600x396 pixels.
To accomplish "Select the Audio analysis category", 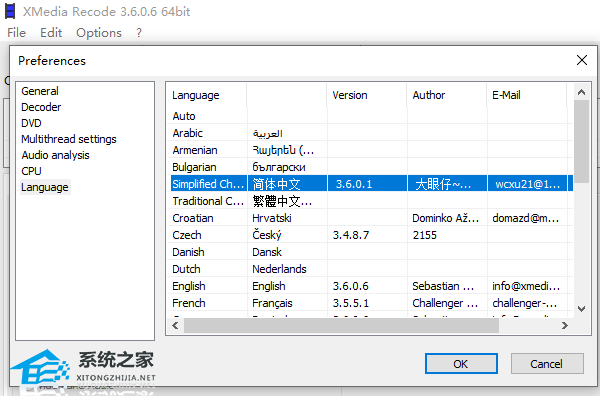I will (x=55, y=155).
